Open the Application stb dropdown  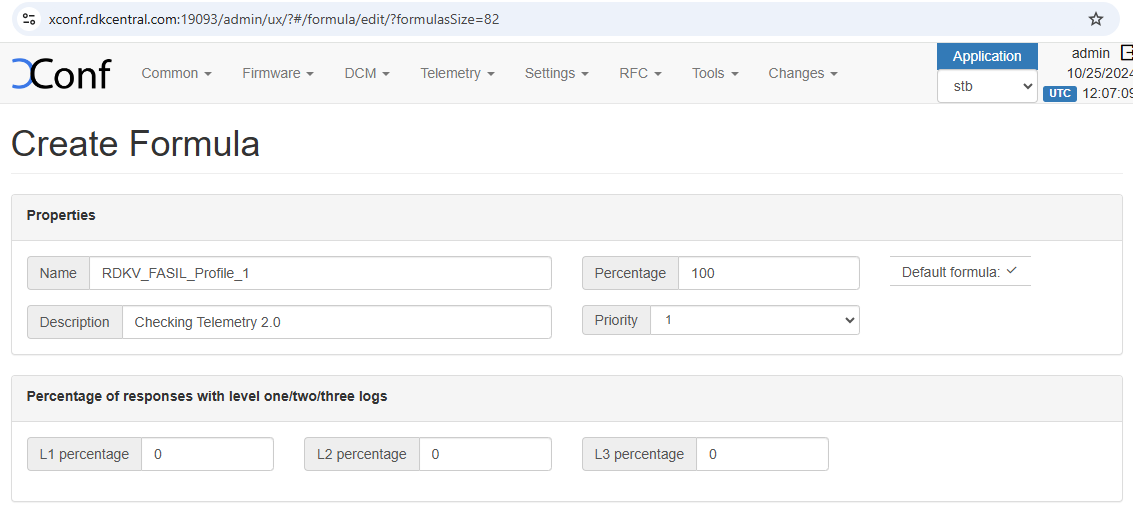click(x=986, y=87)
